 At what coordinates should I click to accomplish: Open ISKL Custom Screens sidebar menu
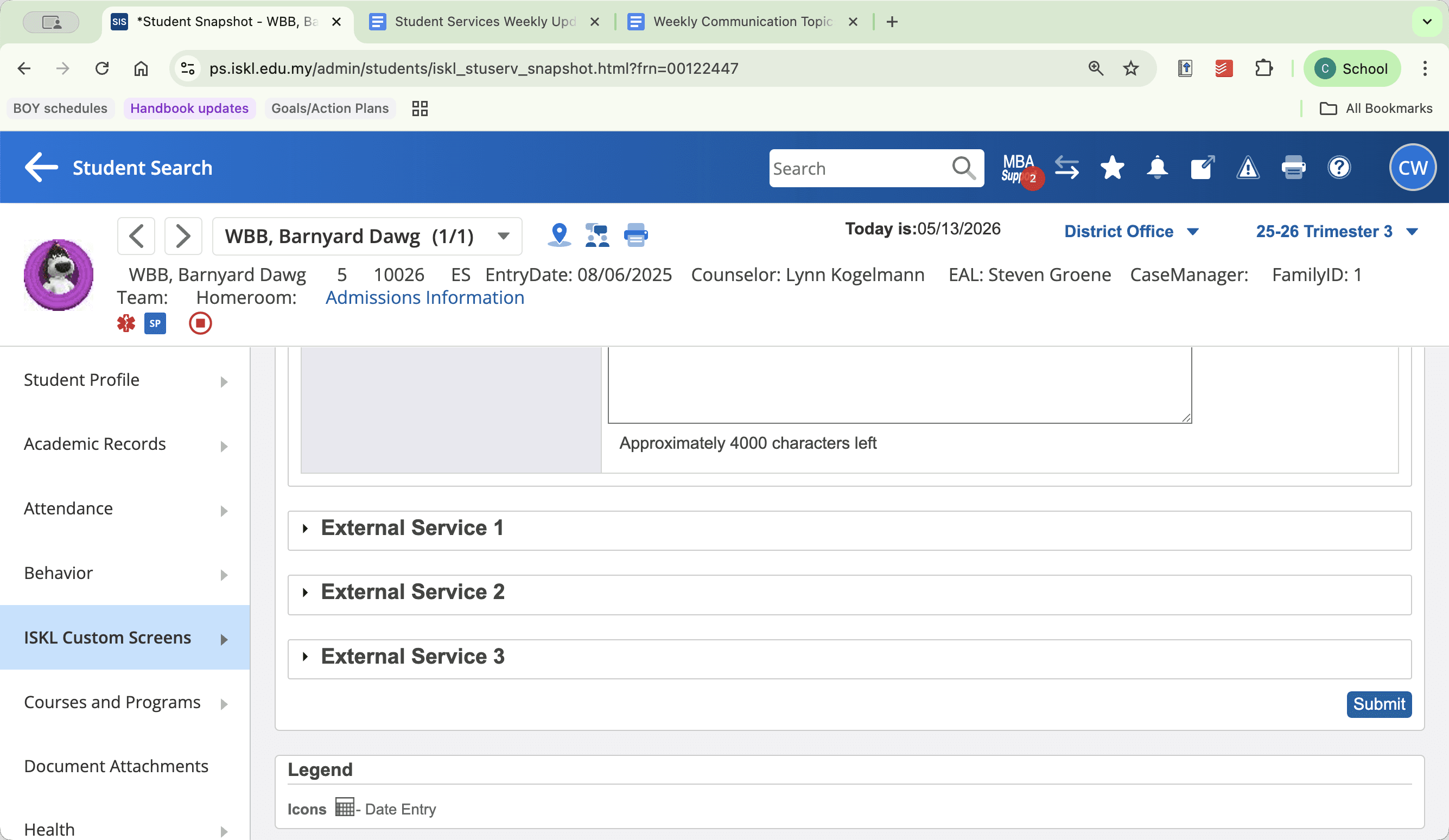[x=125, y=637]
